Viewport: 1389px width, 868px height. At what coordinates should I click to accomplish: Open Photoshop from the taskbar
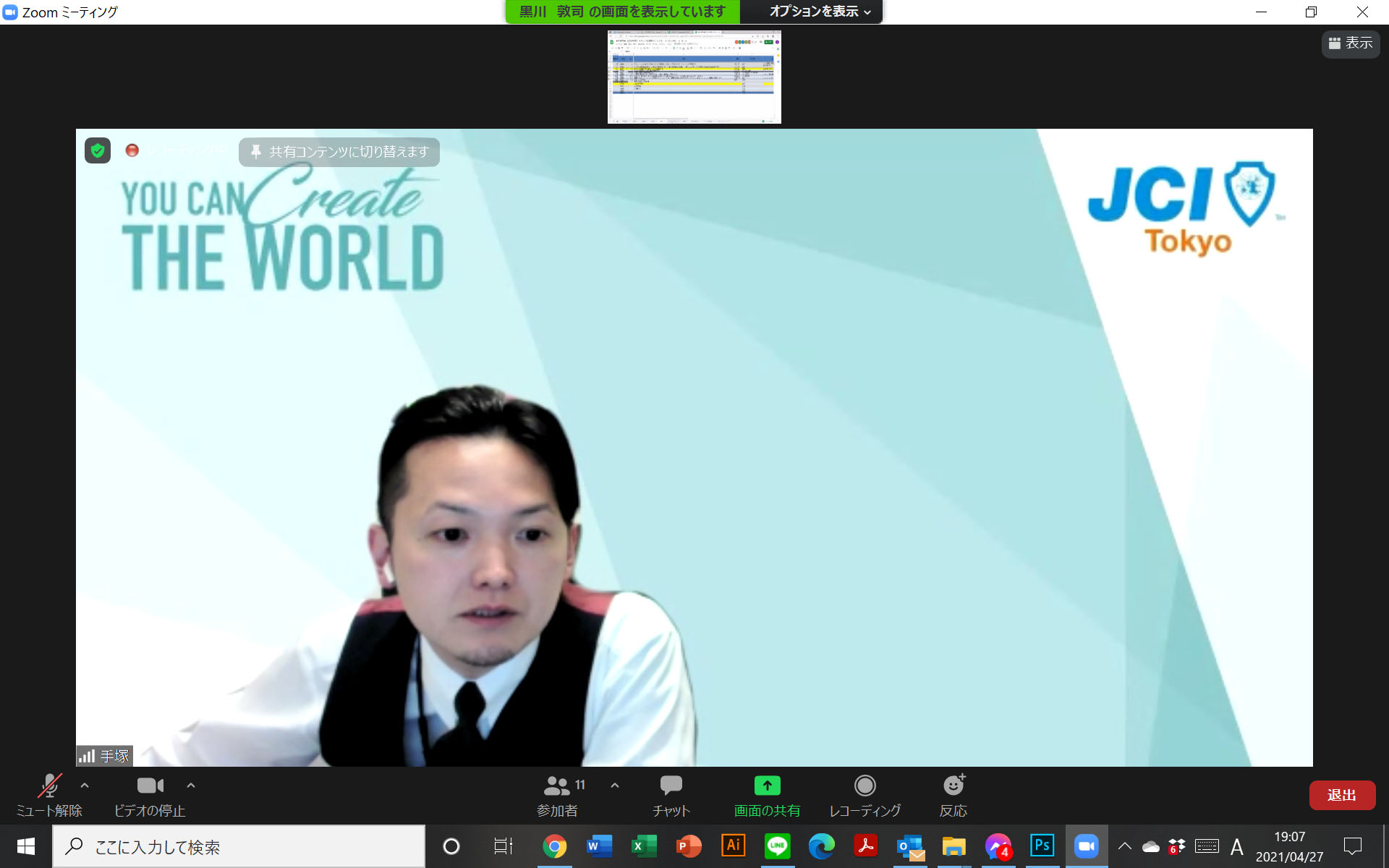(1042, 846)
